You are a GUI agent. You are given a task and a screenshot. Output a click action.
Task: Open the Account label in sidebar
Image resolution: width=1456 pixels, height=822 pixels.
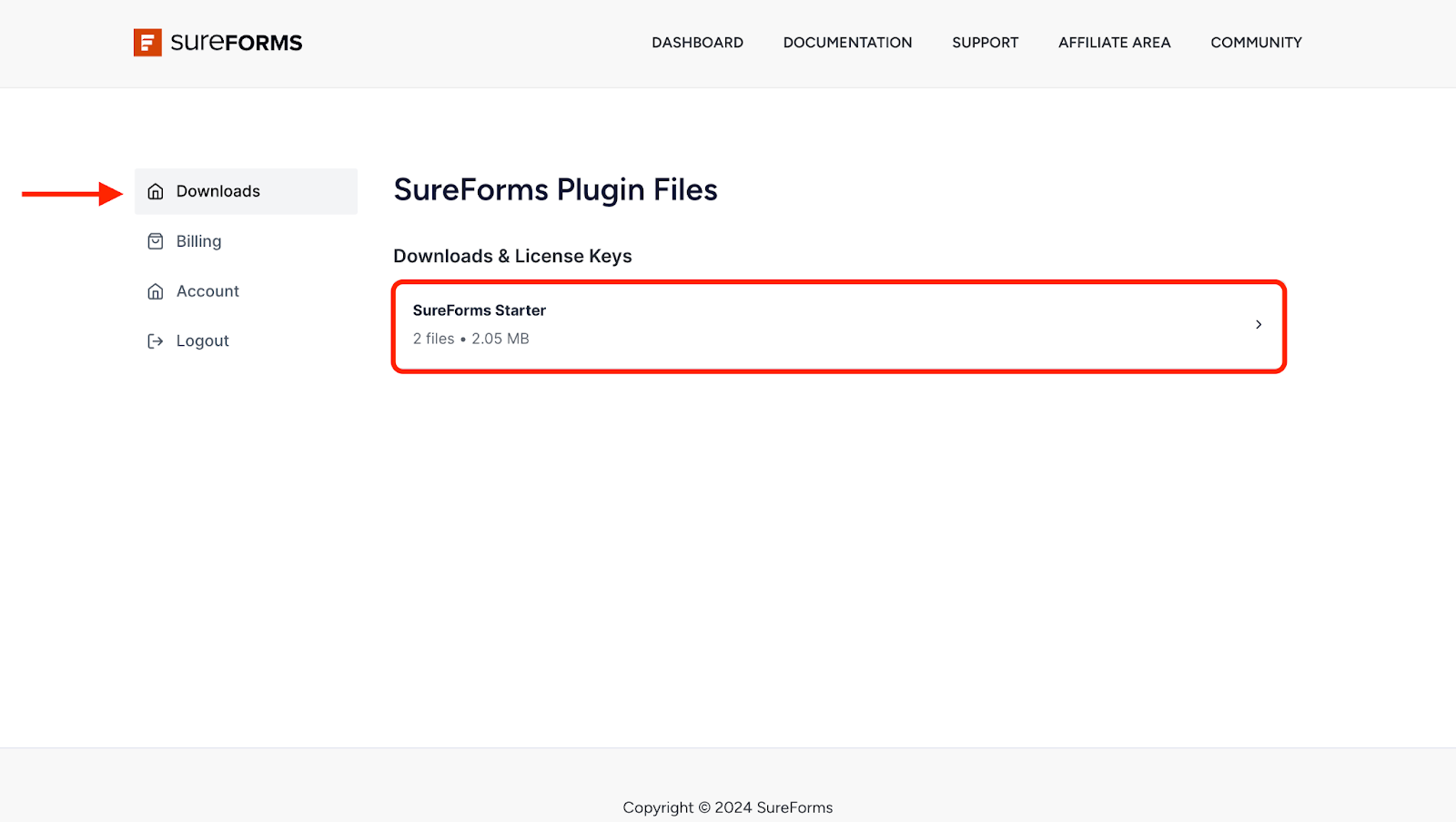[207, 291]
